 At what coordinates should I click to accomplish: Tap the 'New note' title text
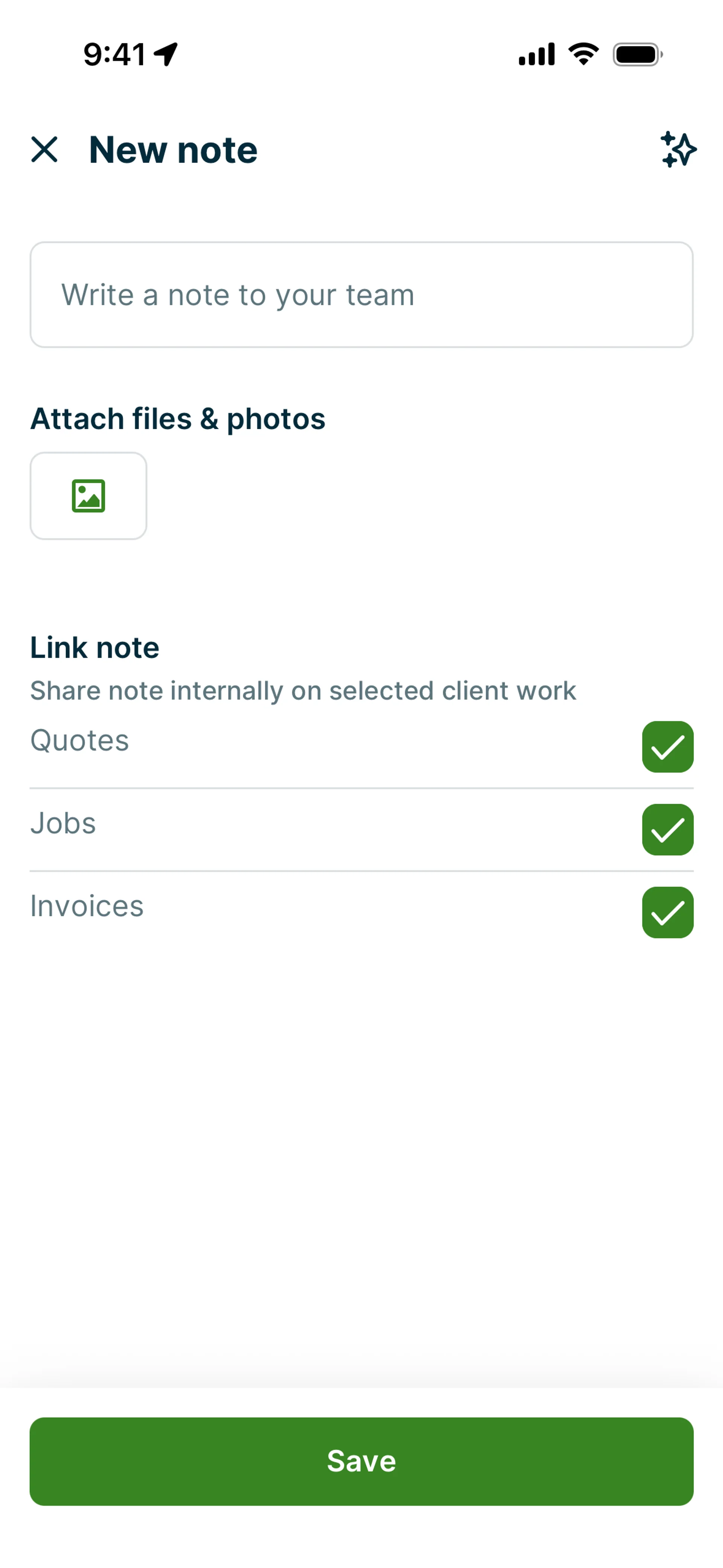(174, 150)
